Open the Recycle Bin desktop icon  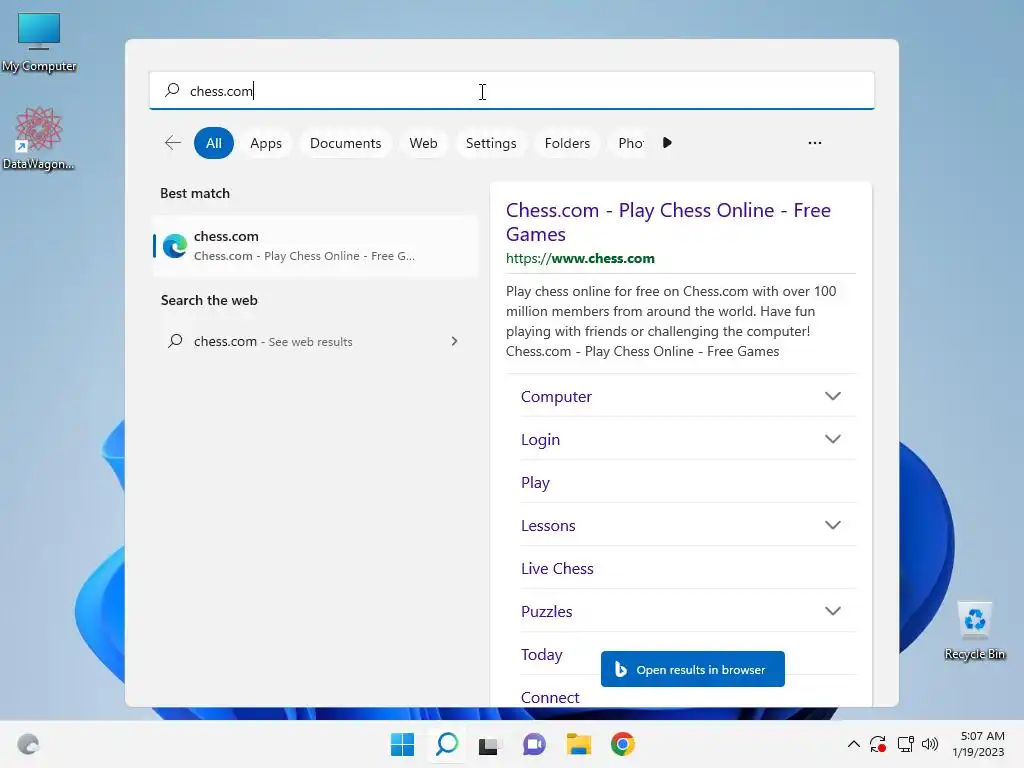pyautogui.click(x=974, y=631)
